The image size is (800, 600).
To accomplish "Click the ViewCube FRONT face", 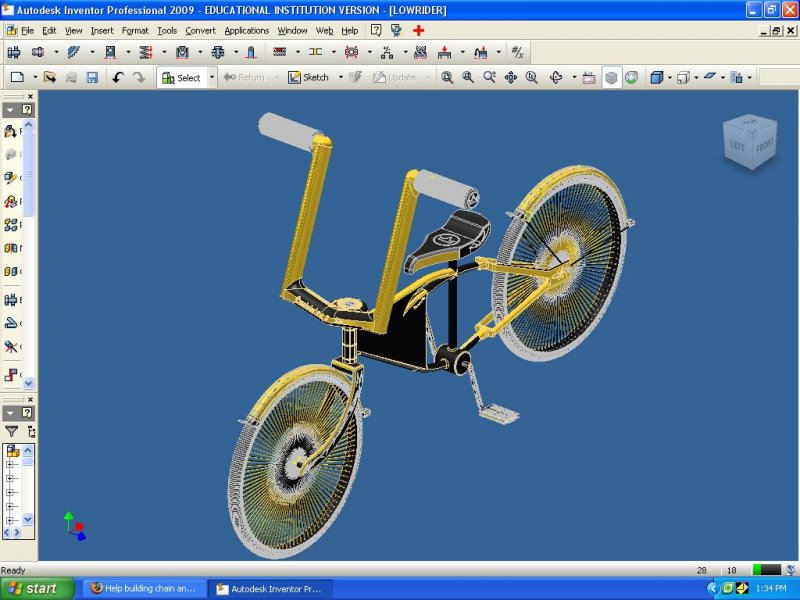I will [x=764, y=145].
